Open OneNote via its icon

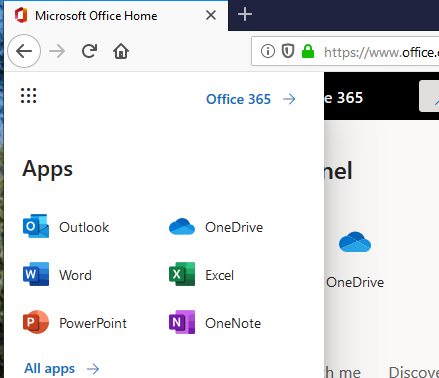182,322
